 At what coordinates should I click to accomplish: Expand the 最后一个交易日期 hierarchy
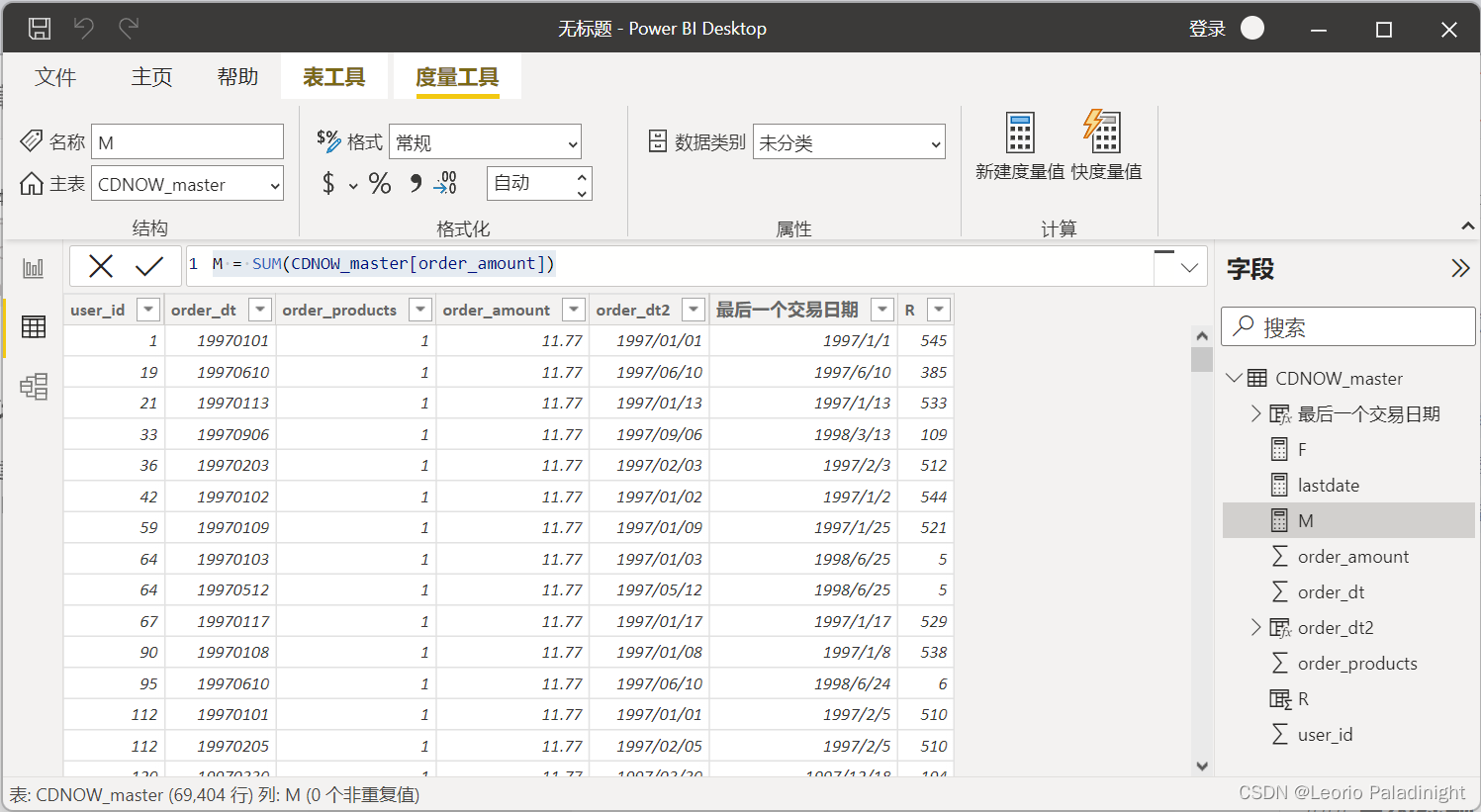click(1255, 413)
